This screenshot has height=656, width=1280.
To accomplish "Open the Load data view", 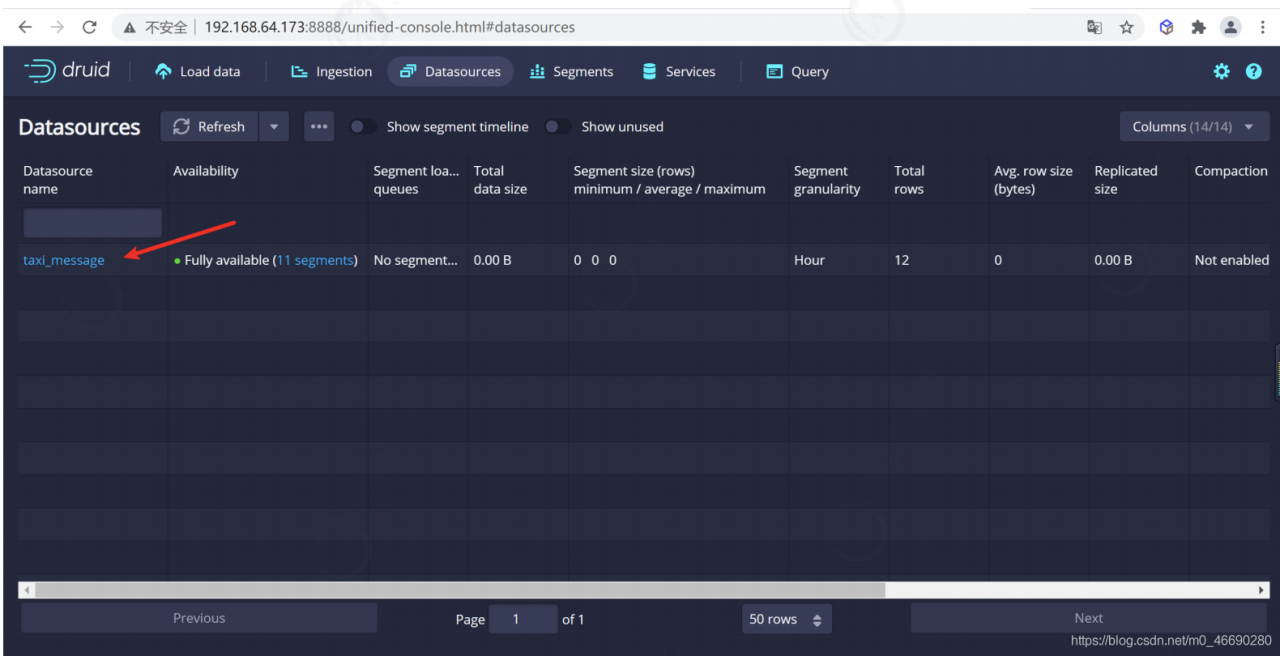I will (198, 72).
